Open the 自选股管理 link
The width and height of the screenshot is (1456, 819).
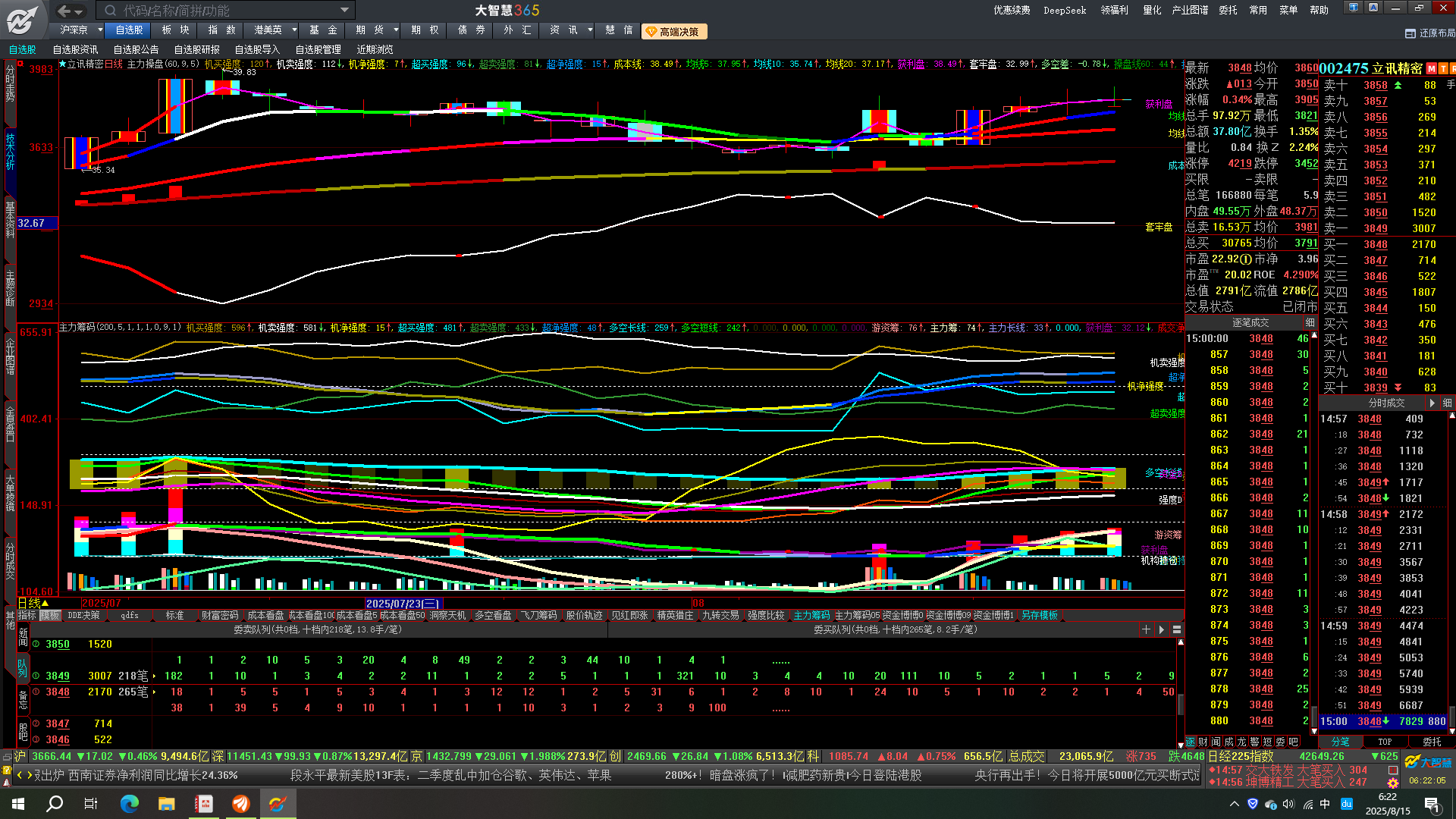click(x=318, y=50)
